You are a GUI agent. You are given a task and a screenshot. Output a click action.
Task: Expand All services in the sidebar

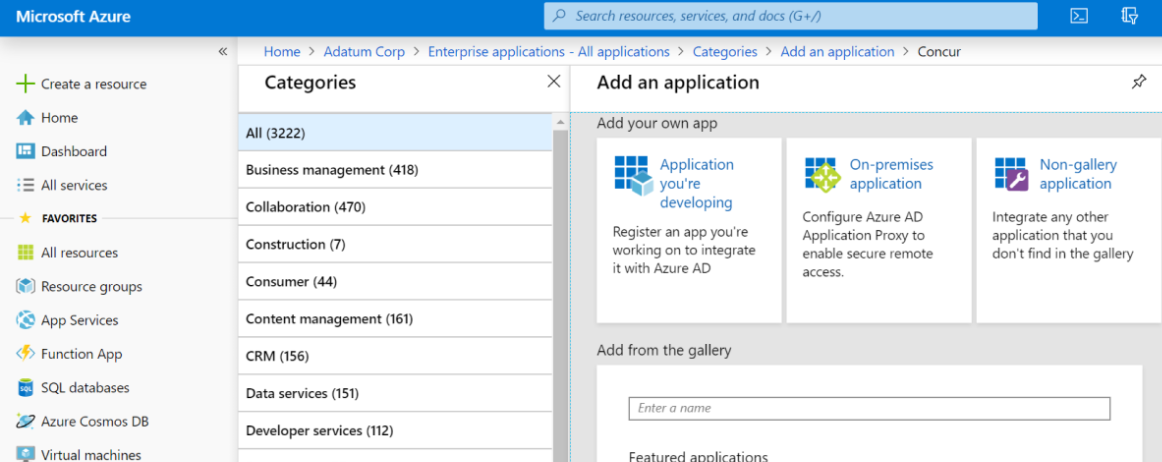73,185
